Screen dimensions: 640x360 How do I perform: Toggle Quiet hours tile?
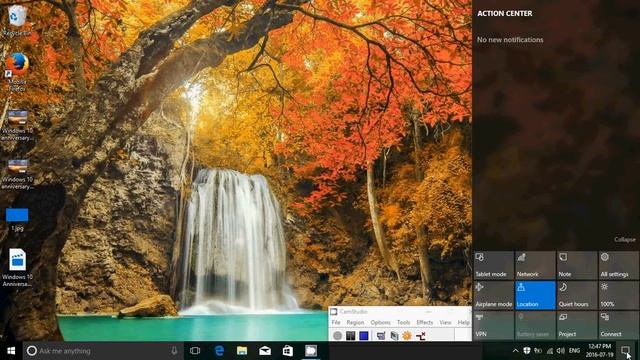(577, 295)
